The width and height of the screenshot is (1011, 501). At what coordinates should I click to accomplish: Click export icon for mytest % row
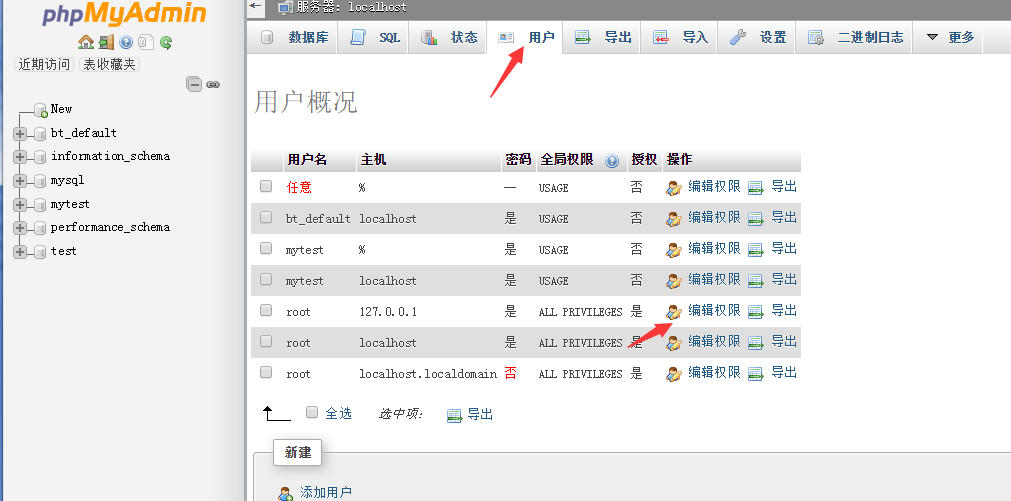(756, 250)
